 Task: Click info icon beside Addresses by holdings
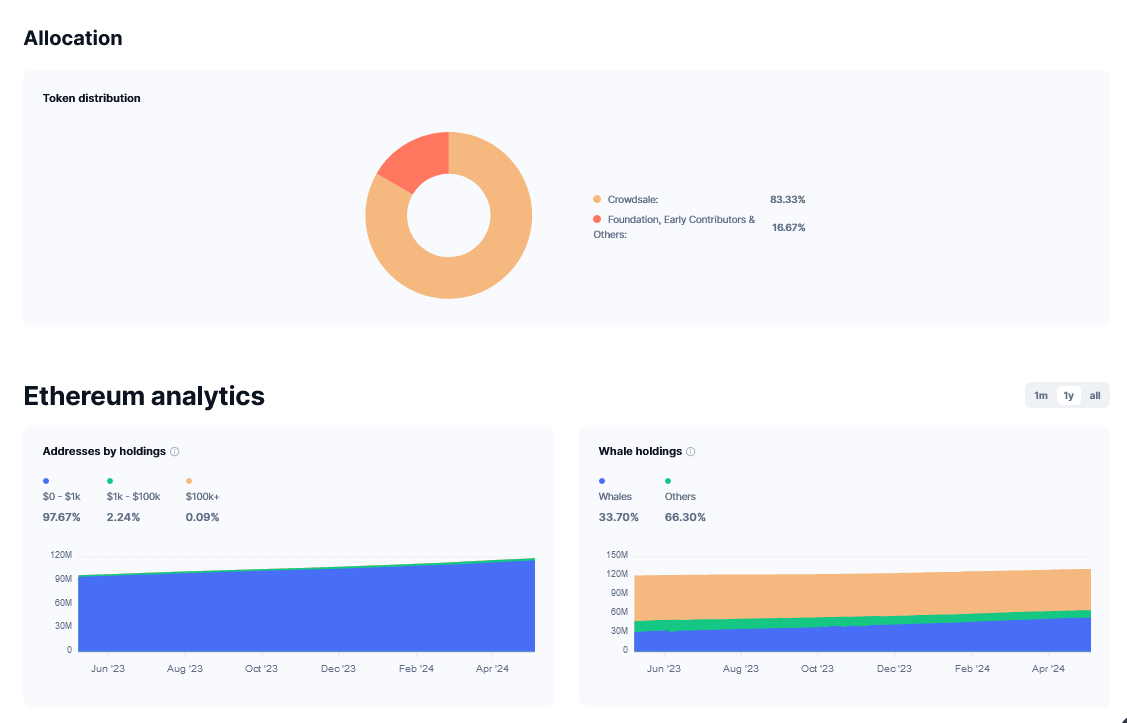click(x=175, y=452)
